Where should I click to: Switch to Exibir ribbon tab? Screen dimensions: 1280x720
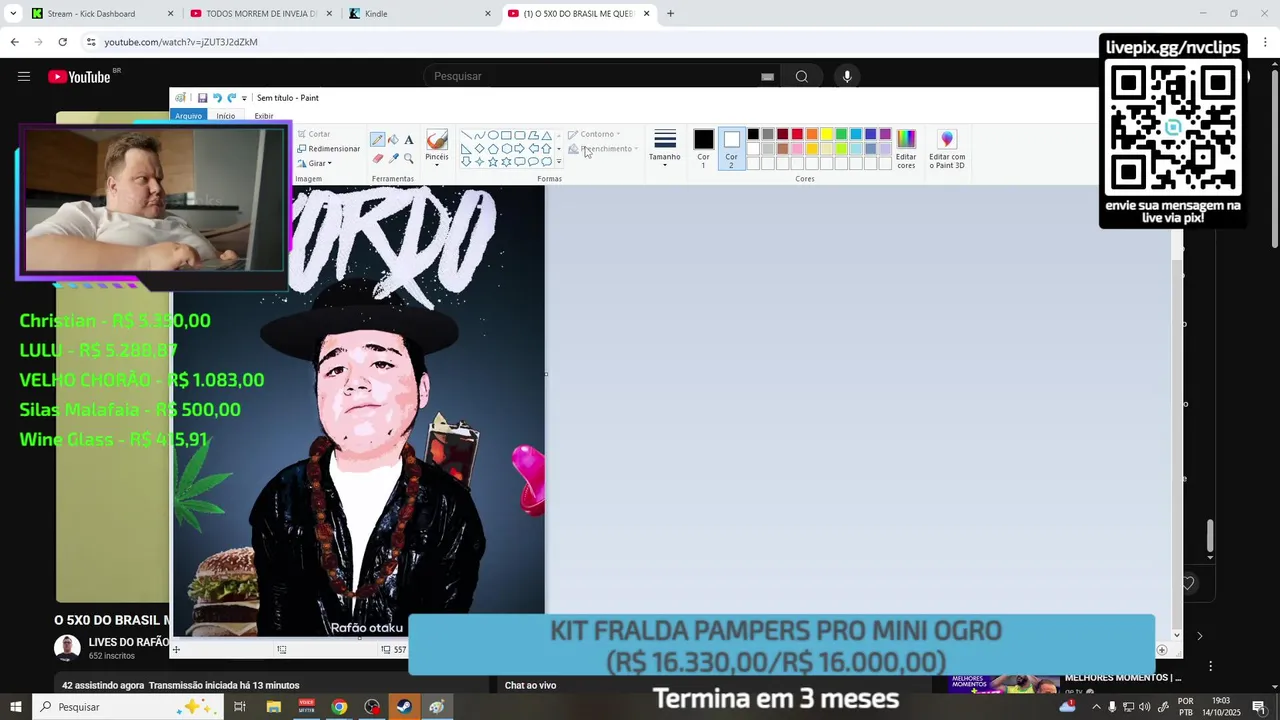click(x=264, y=116)
